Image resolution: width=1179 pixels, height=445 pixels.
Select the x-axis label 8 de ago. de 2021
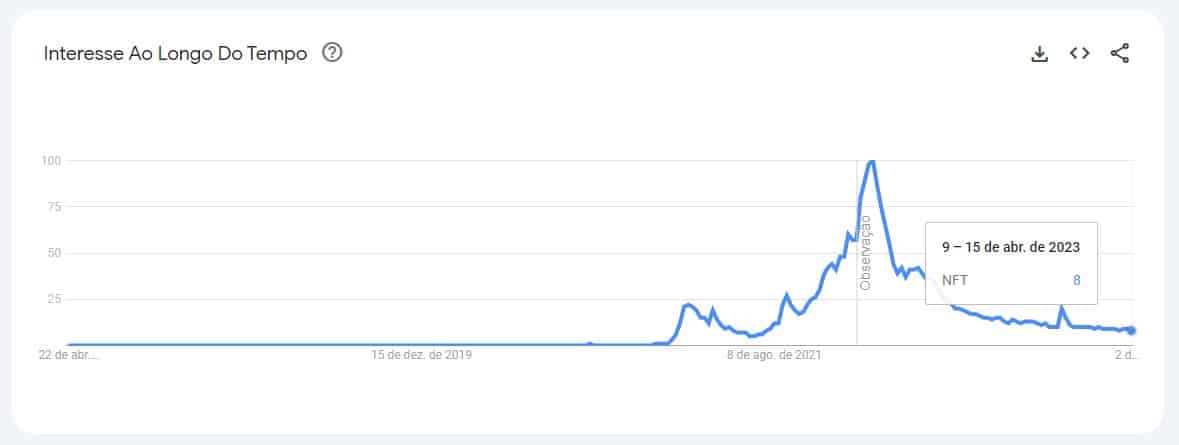click(x=774, y=354)
